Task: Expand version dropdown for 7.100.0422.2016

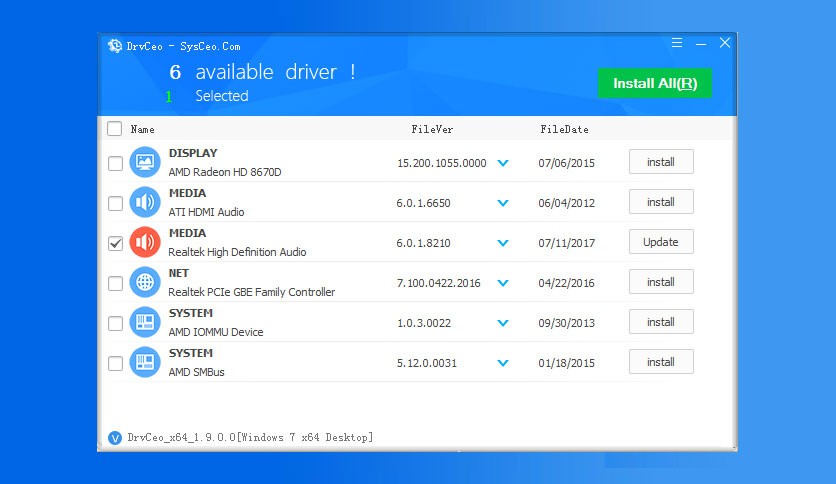Action: pos(503,283)
